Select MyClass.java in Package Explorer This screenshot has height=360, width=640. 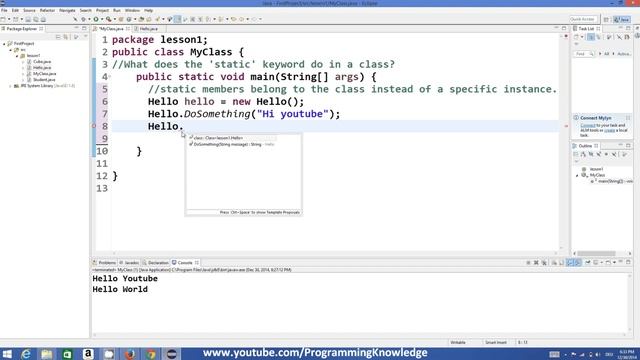(x=44, y=74)
